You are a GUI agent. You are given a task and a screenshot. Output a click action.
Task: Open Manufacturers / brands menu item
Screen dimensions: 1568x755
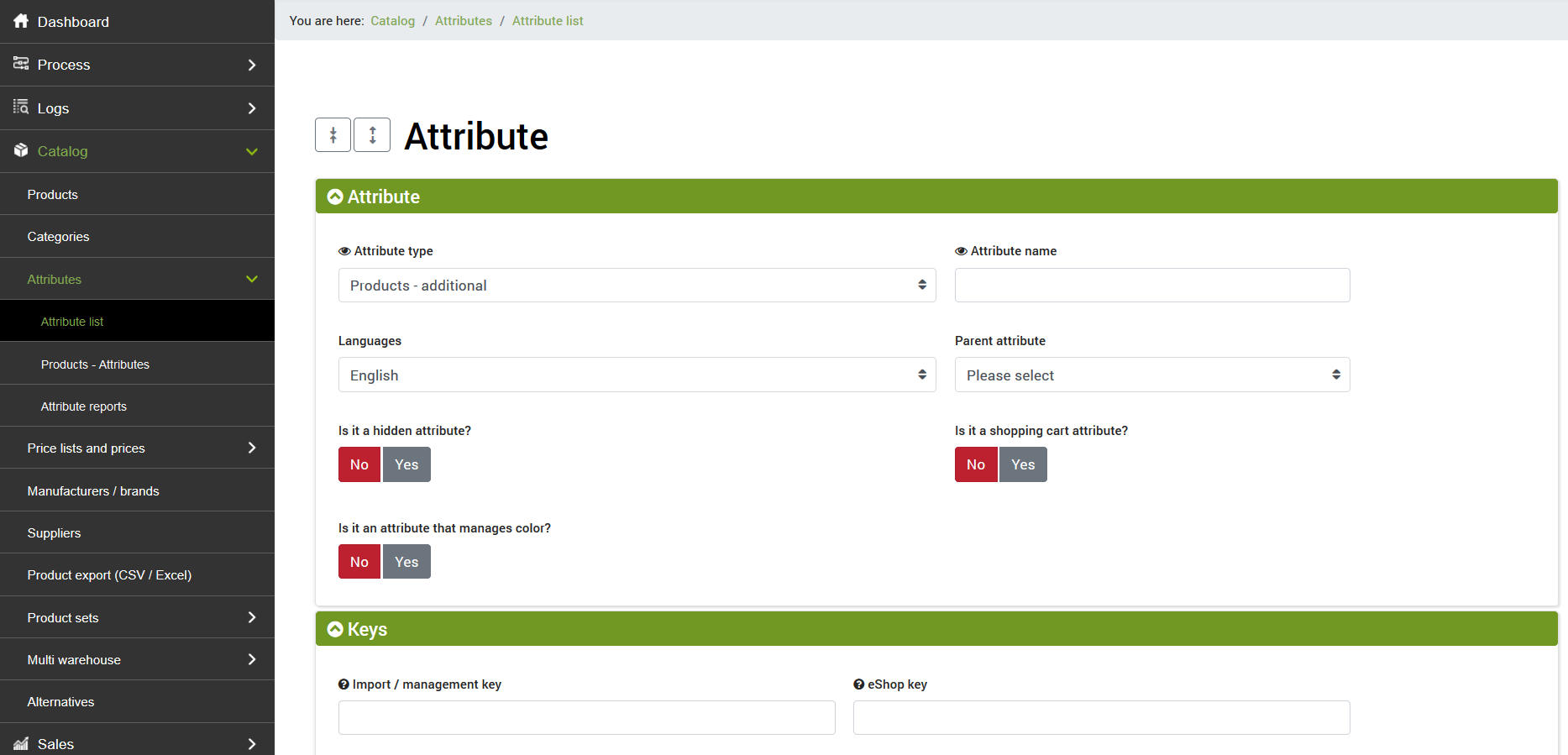[93, 491]
